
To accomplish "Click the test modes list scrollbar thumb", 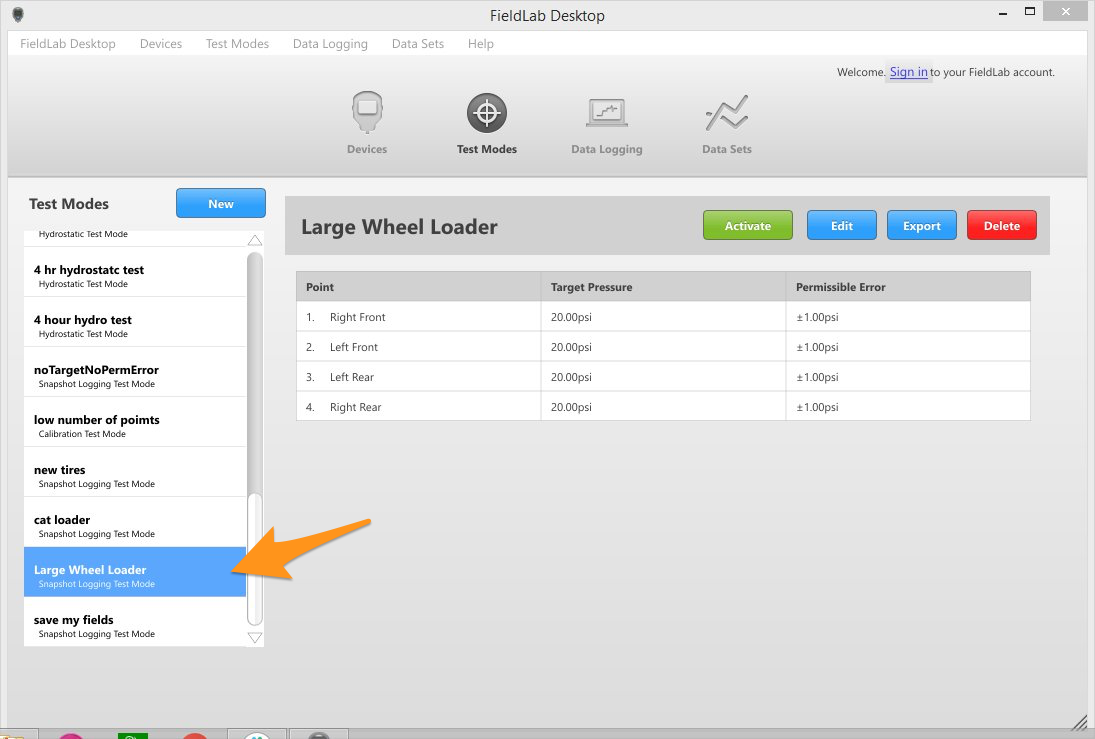I will click(x=255, y=559).
